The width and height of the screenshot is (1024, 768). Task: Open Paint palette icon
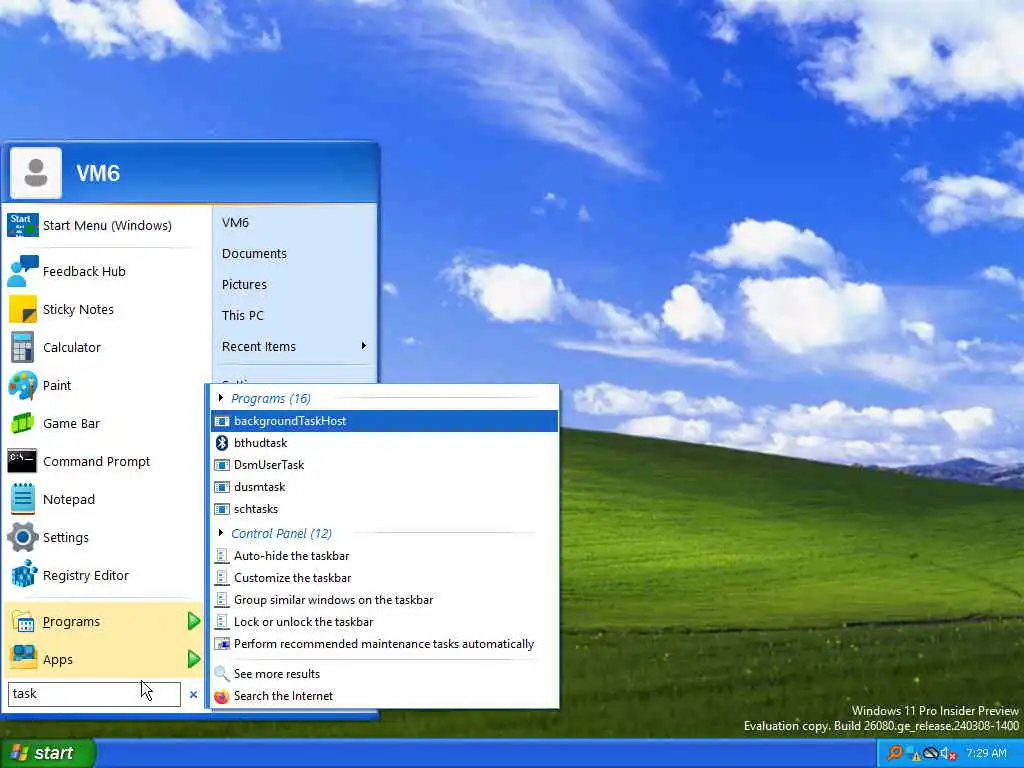click(x=22, y=385)
